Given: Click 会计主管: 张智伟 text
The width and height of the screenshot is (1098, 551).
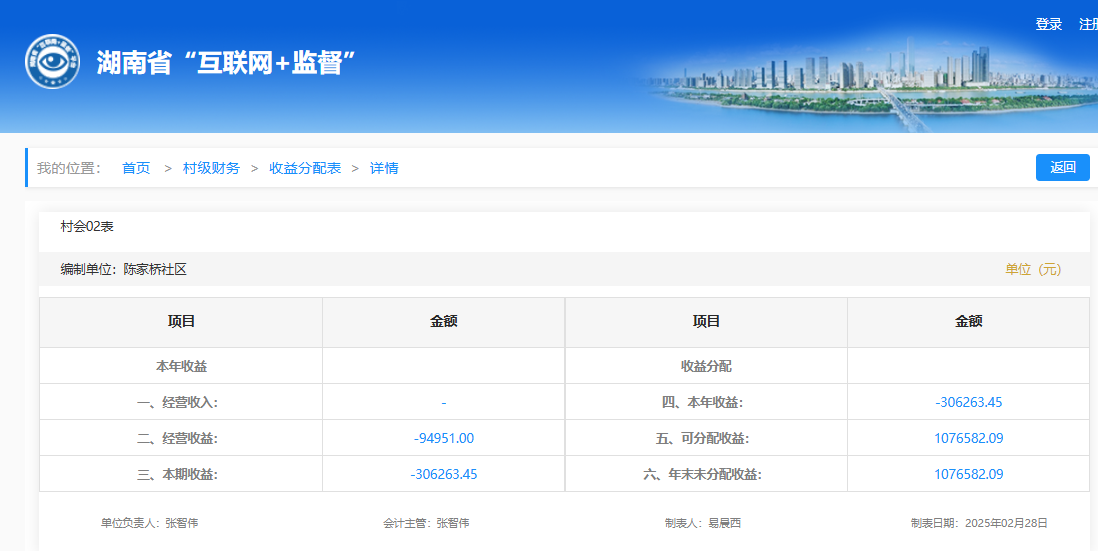Looking at the screenshot, I should (426, 523).
